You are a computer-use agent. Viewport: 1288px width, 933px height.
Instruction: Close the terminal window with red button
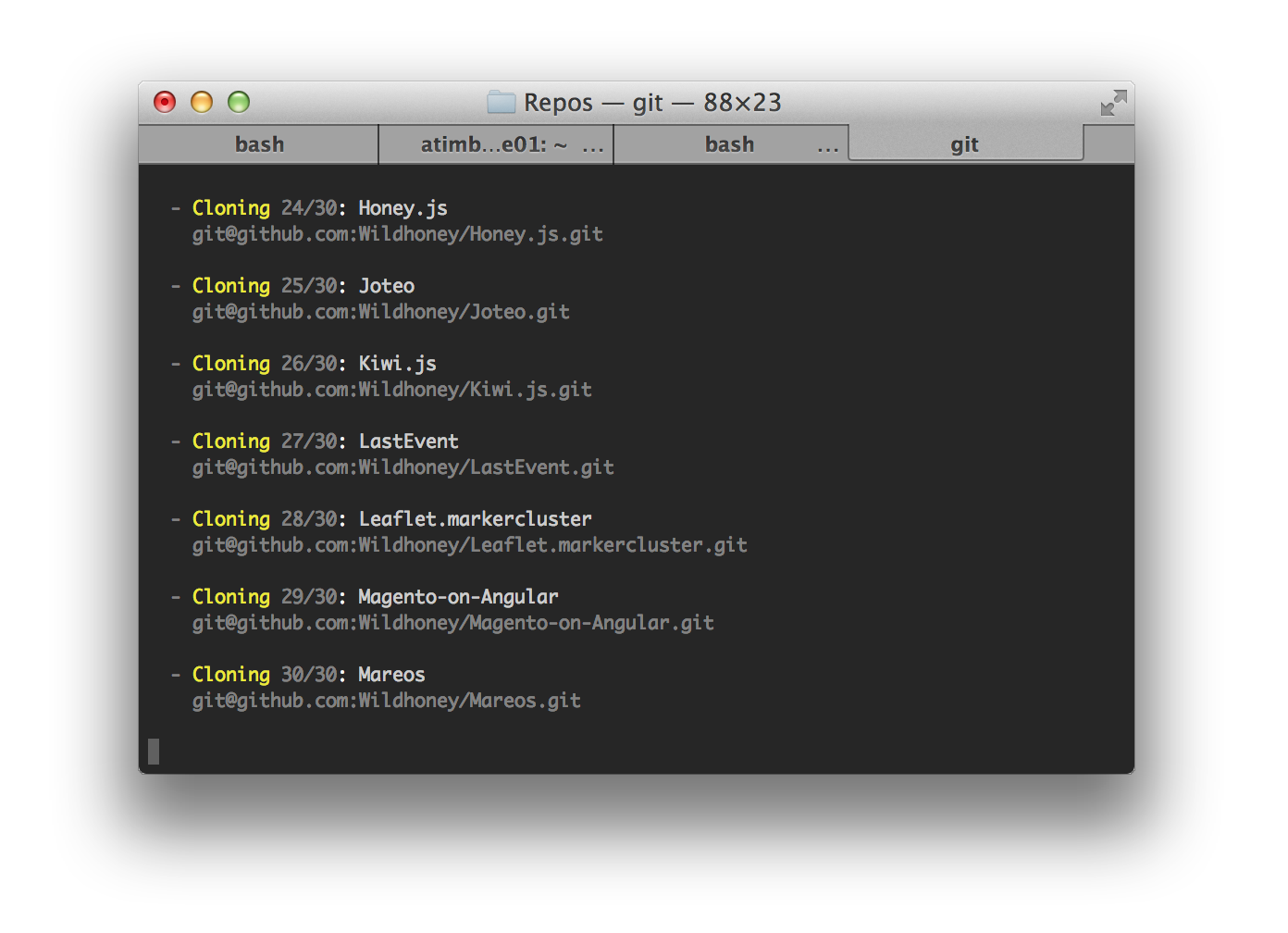tap(165, 102)
